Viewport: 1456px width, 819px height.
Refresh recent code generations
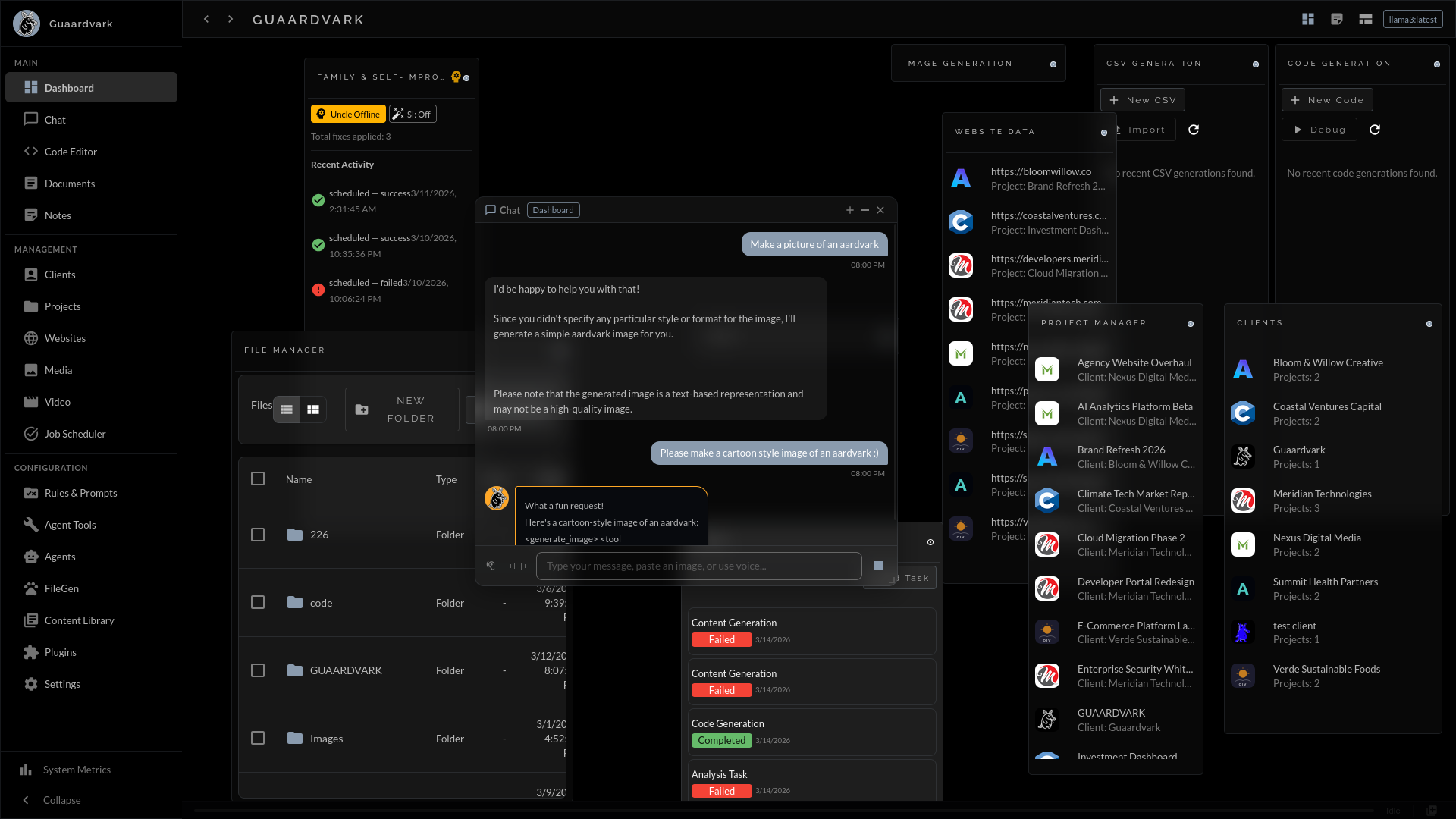pos(1376,130)
